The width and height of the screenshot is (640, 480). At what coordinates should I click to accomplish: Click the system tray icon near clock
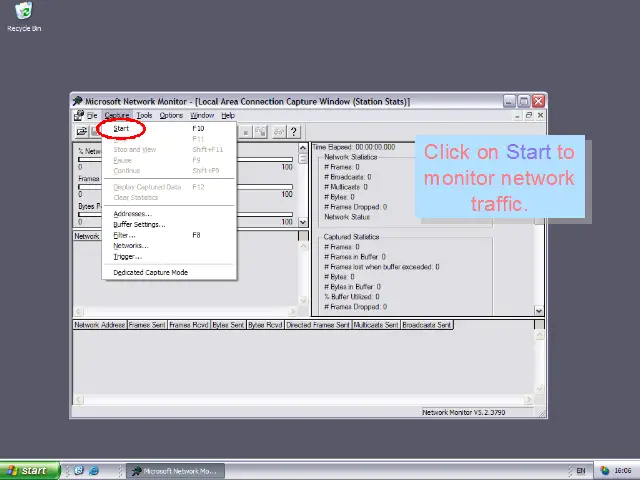click(604, 471)
